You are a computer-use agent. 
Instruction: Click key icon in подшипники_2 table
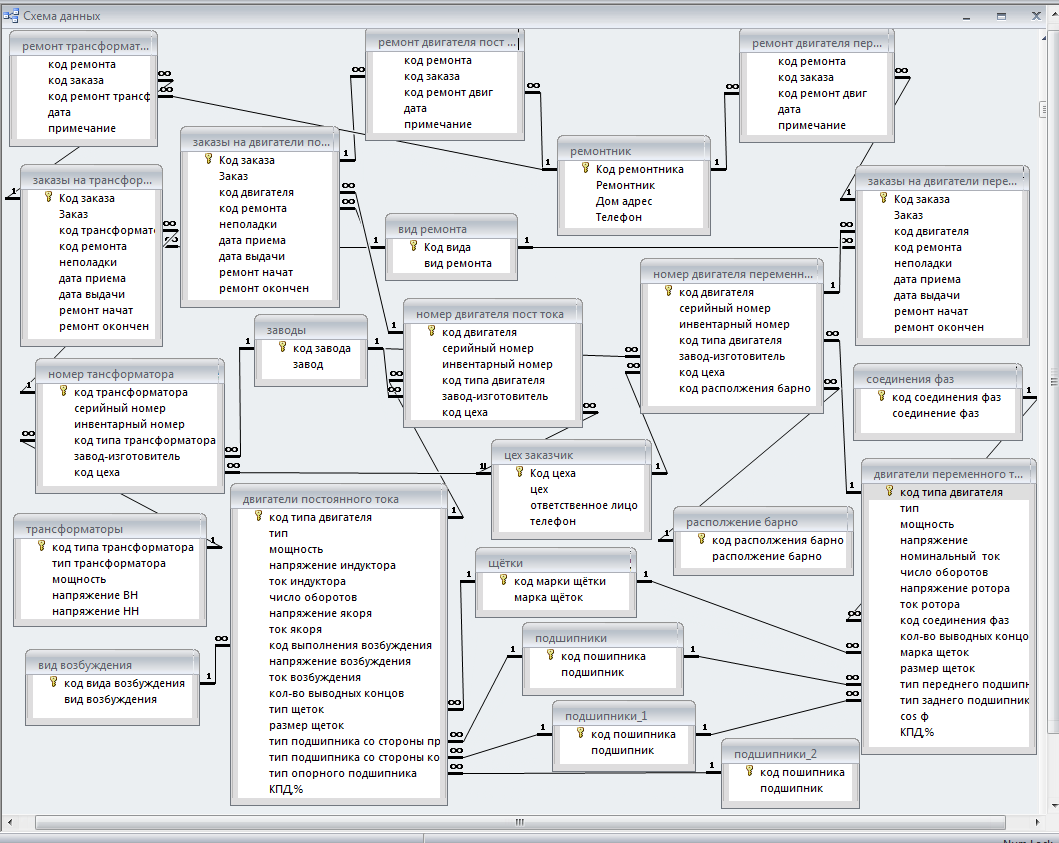click(750, 771)
